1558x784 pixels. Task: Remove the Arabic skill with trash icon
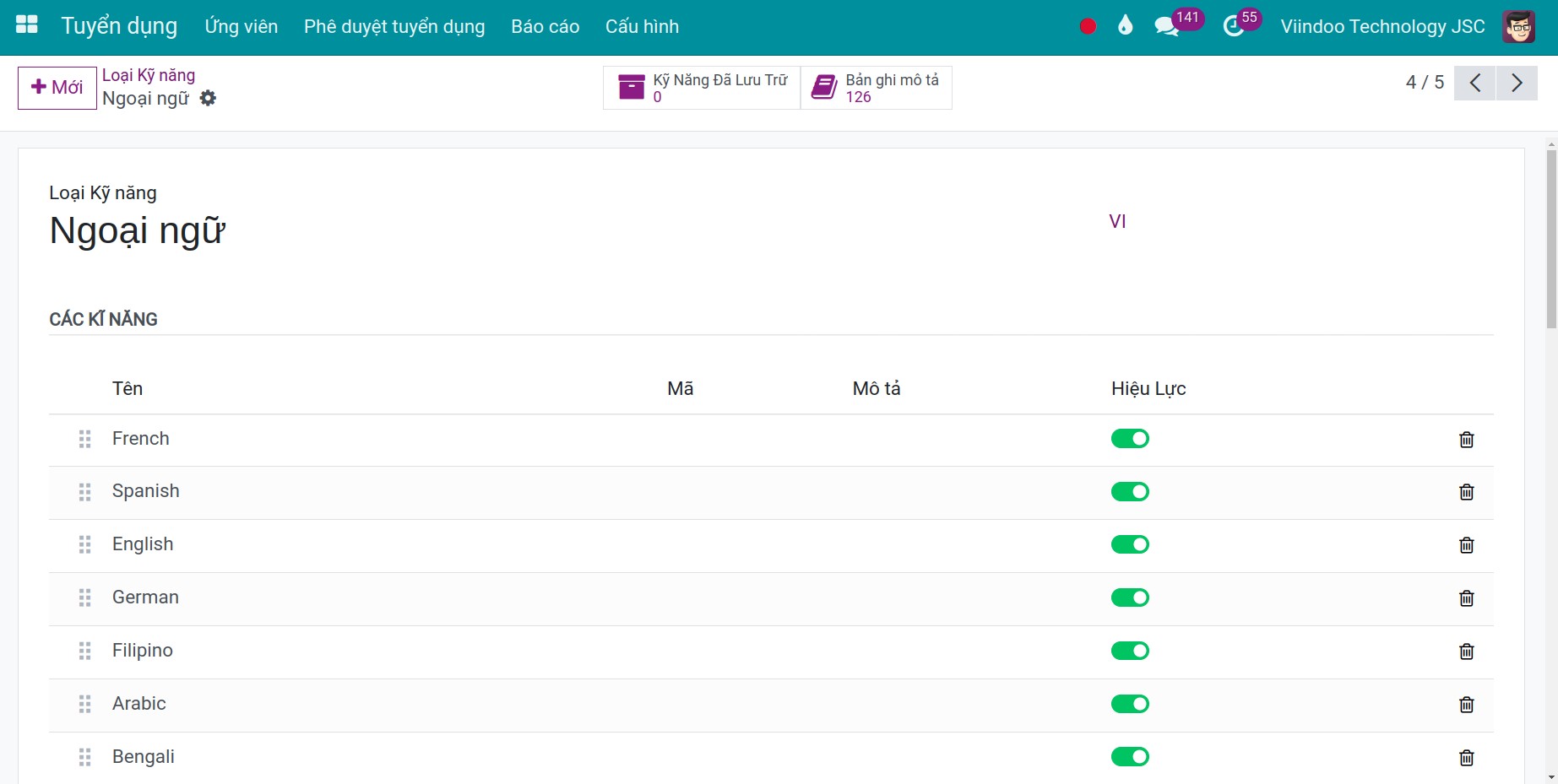click(1466, 705)
